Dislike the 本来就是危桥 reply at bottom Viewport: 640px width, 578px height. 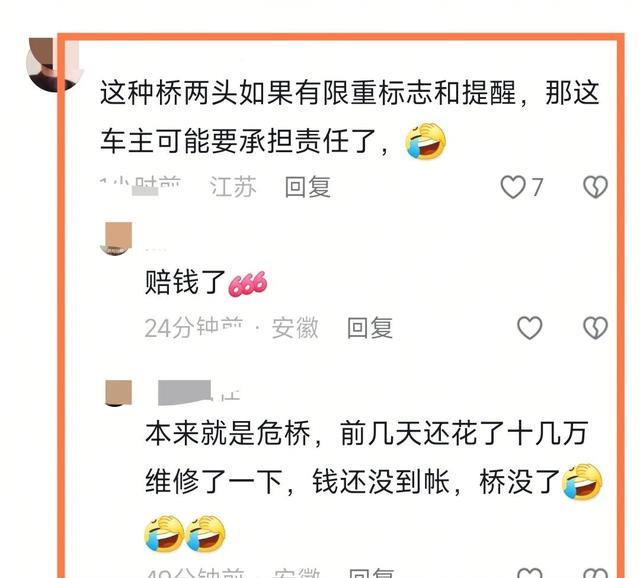tap(596, 573)
